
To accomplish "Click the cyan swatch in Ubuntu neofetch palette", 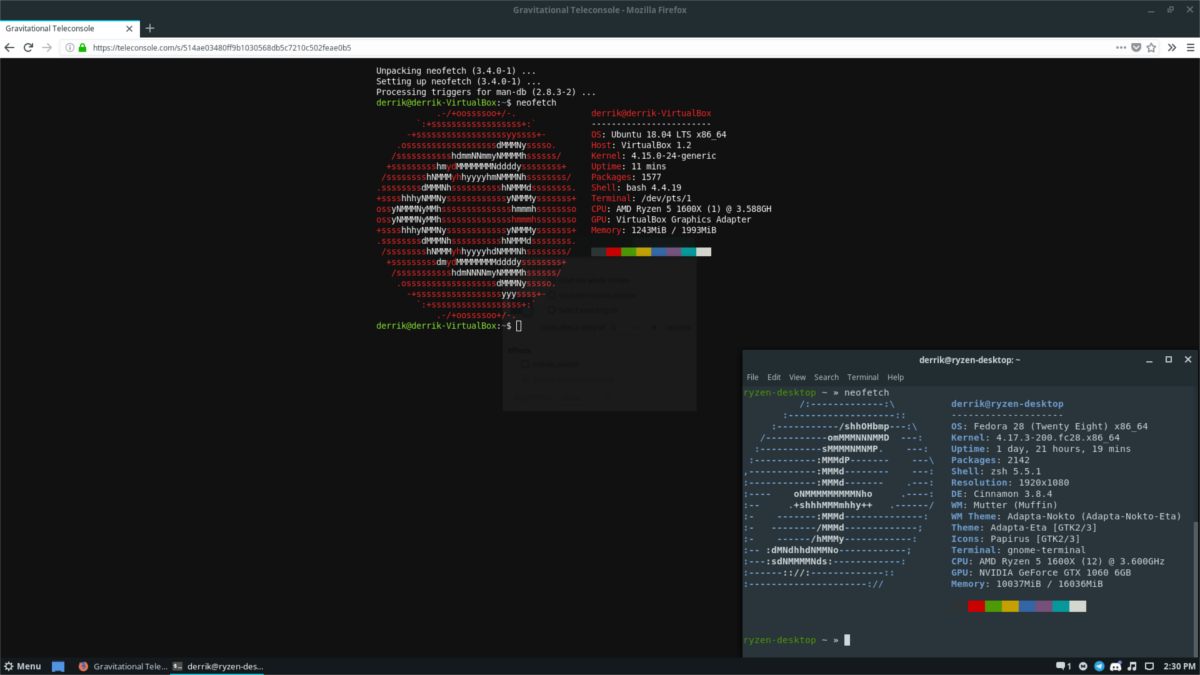I will click(688, 252).
